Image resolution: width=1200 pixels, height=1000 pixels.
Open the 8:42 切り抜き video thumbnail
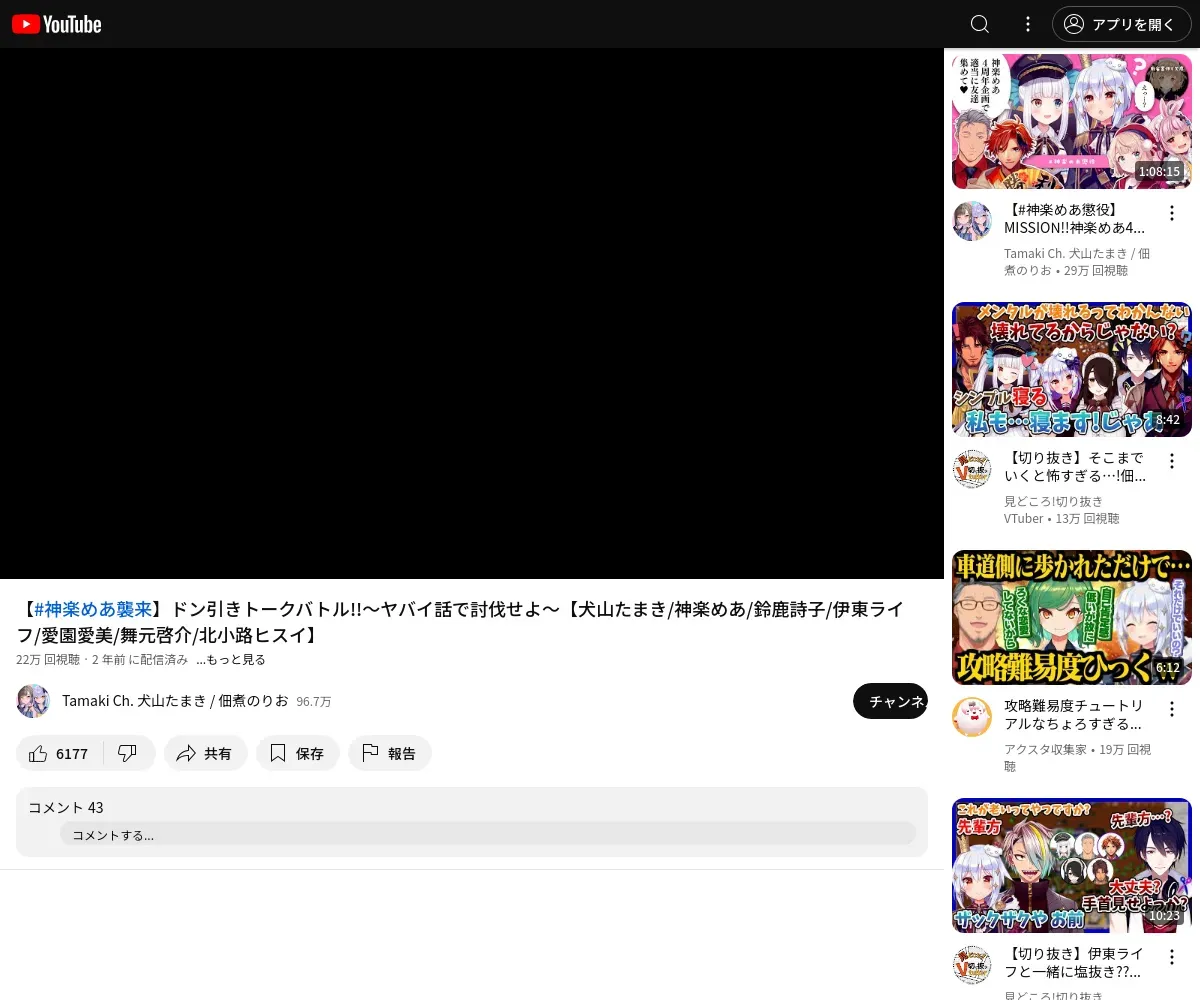pos(1072,369)
